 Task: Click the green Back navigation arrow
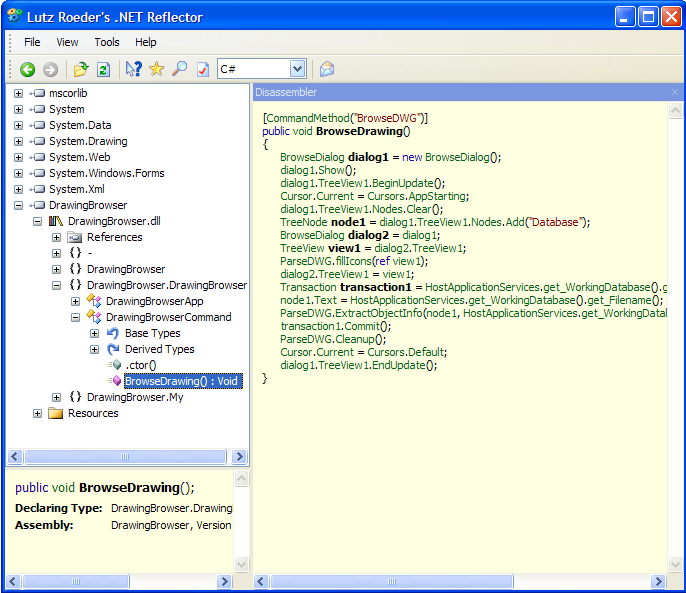coord(28,69)
